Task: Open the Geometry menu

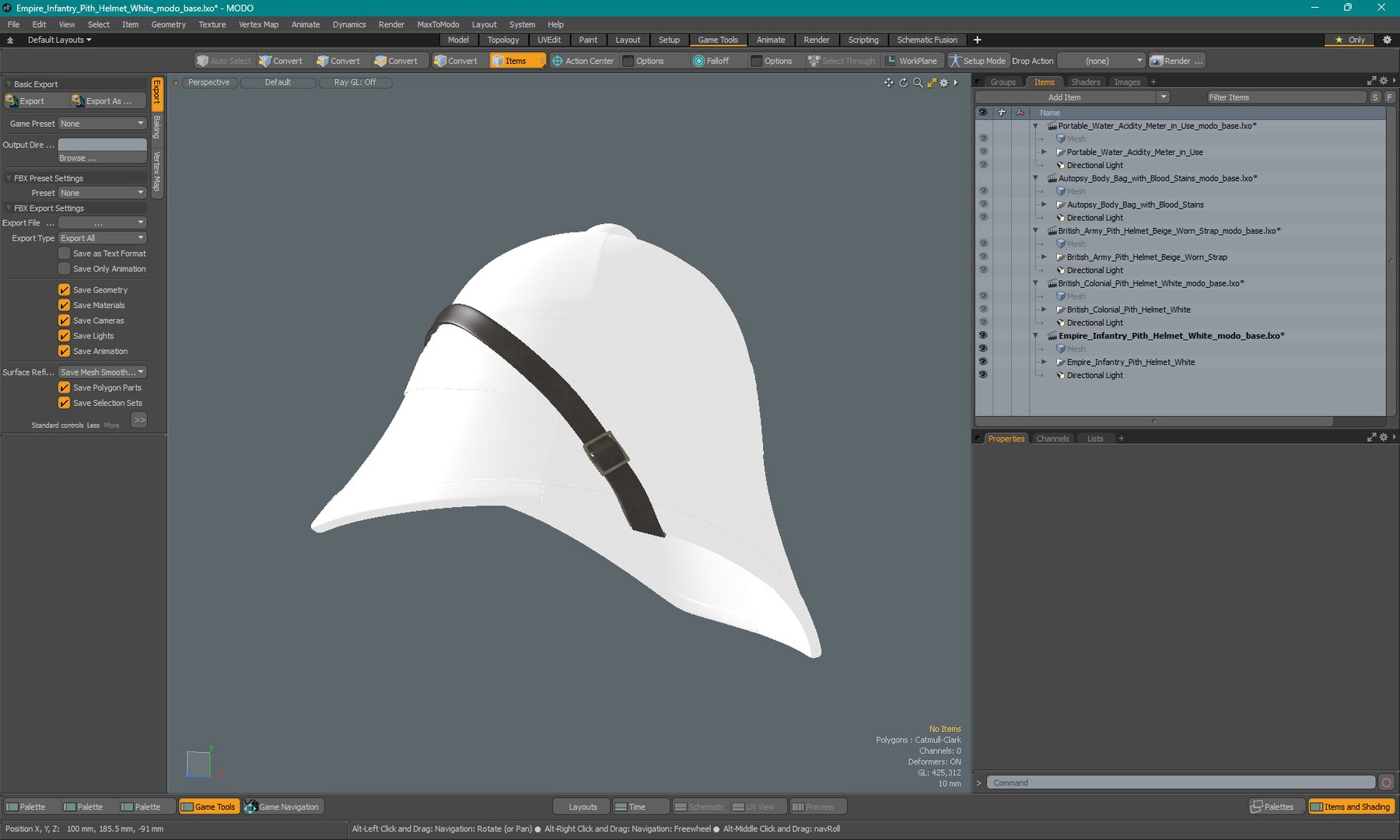Action: pyautogui.click(x=168, y=24)
